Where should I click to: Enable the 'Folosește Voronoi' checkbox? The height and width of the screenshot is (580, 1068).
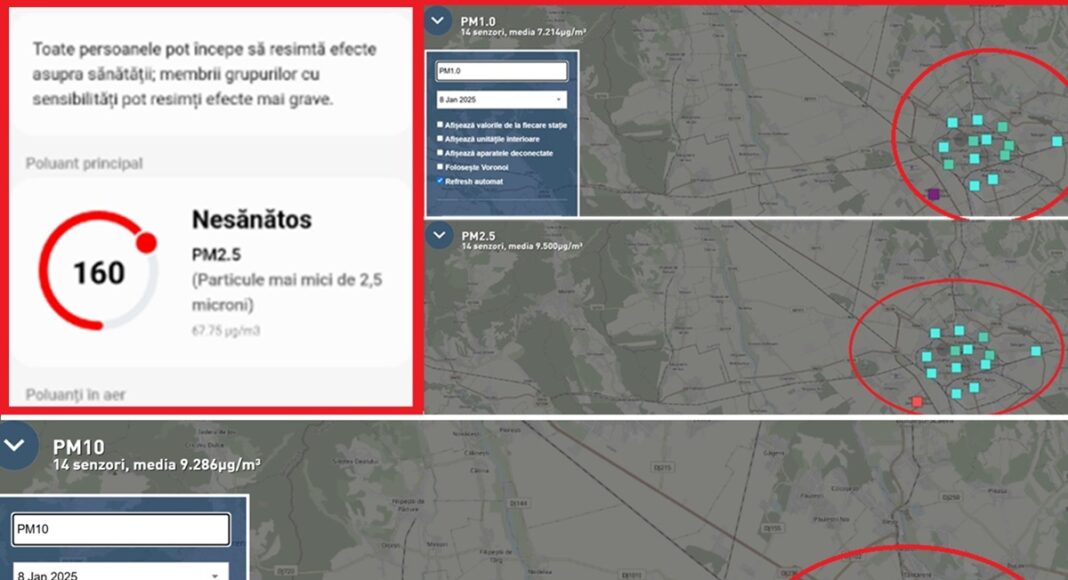tap(439, 167)
